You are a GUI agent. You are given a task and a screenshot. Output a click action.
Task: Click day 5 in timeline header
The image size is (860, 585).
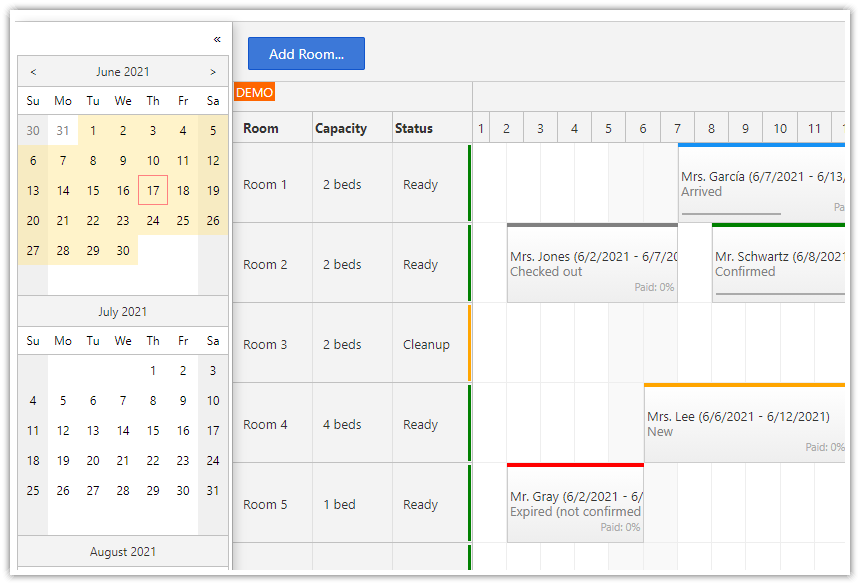pos(608,128)
